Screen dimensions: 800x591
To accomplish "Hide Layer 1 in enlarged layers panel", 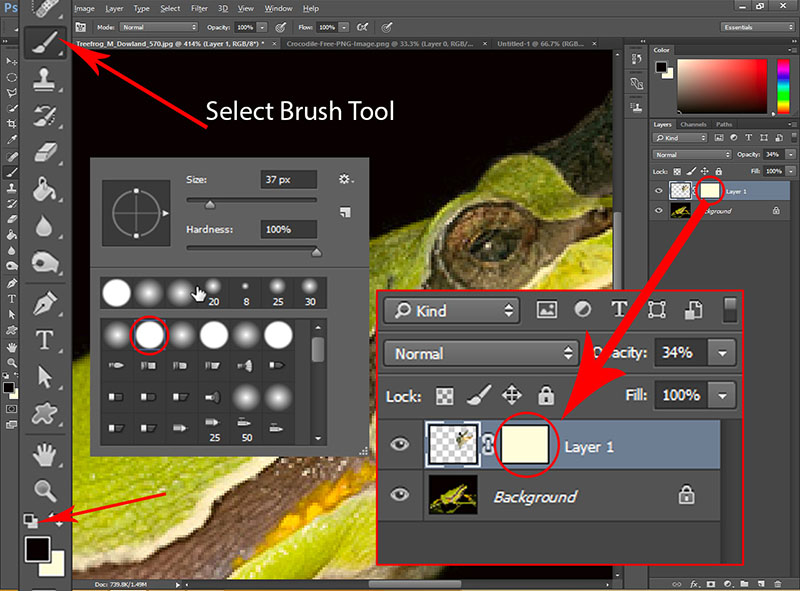I will click(x=400, y=445).
